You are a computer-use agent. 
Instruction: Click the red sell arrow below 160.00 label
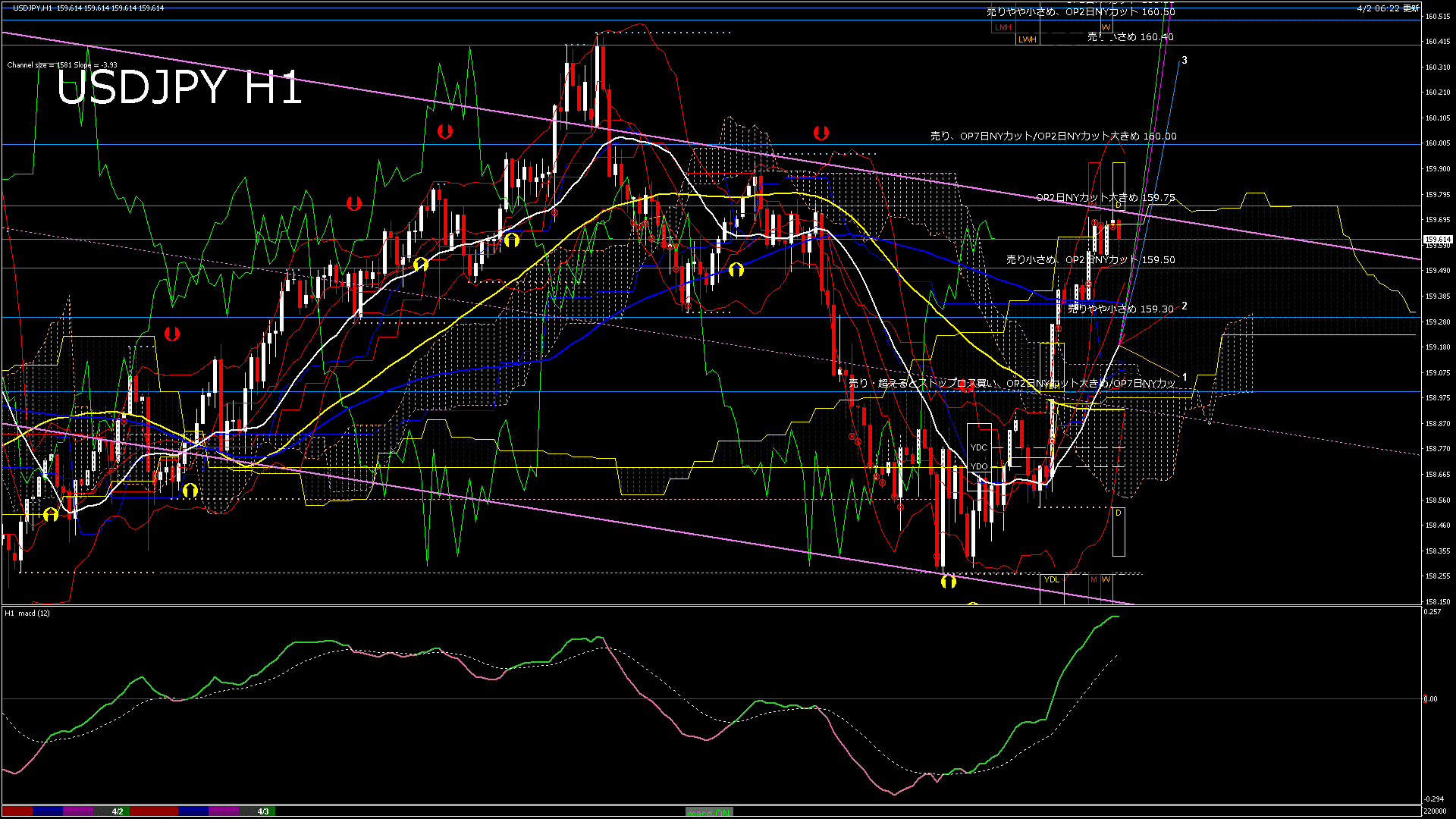tap(821, 133)
